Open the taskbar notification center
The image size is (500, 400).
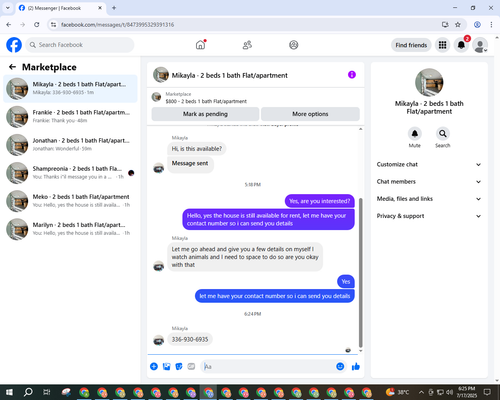[487, 392]
